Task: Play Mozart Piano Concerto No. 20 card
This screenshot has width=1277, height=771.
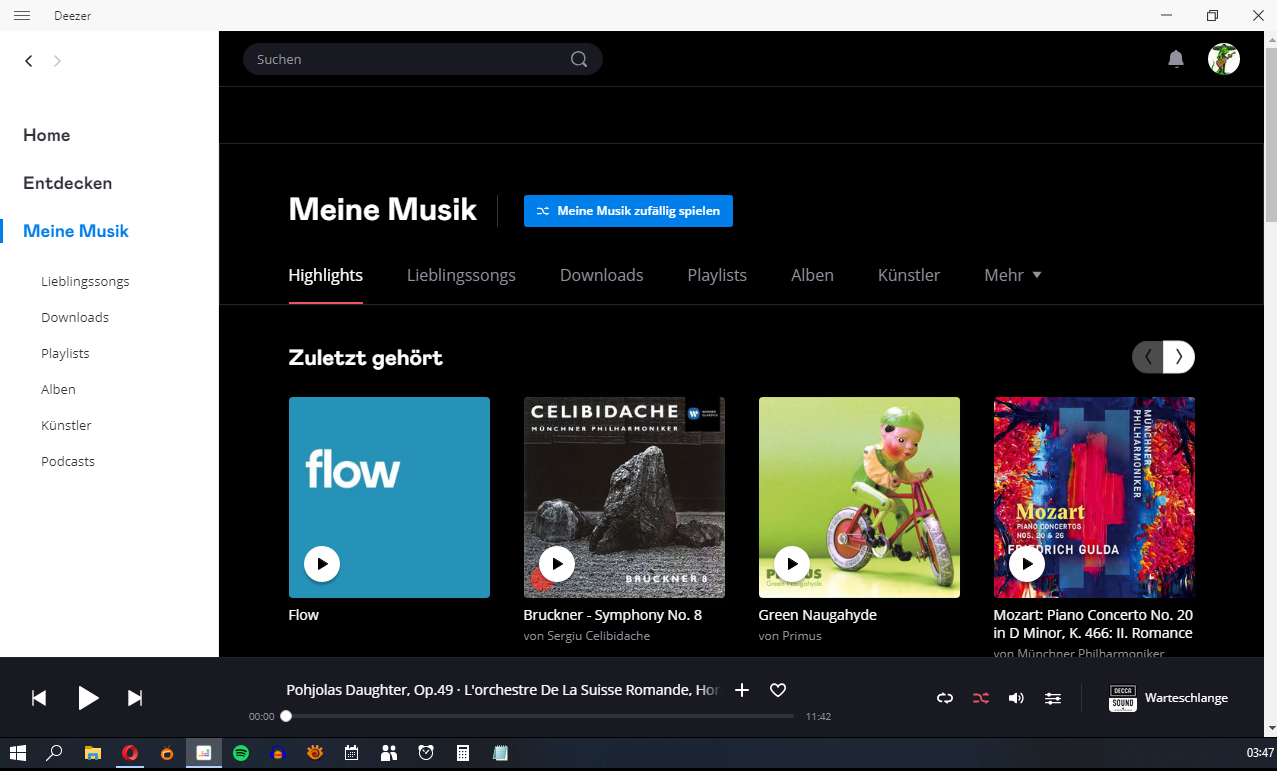Action: [x=1027, y=564]
